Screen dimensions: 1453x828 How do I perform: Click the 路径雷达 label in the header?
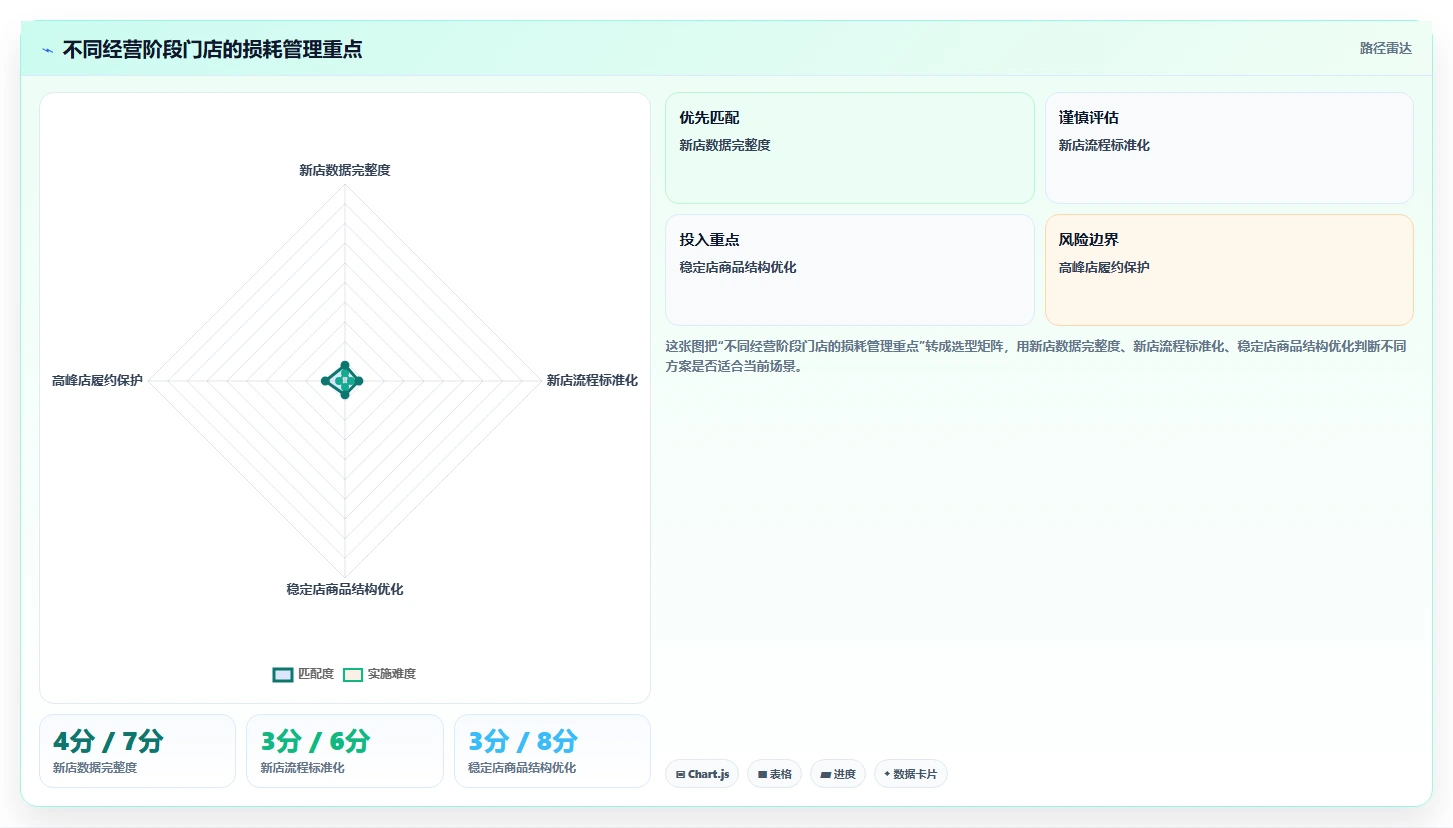(1385, 48)
